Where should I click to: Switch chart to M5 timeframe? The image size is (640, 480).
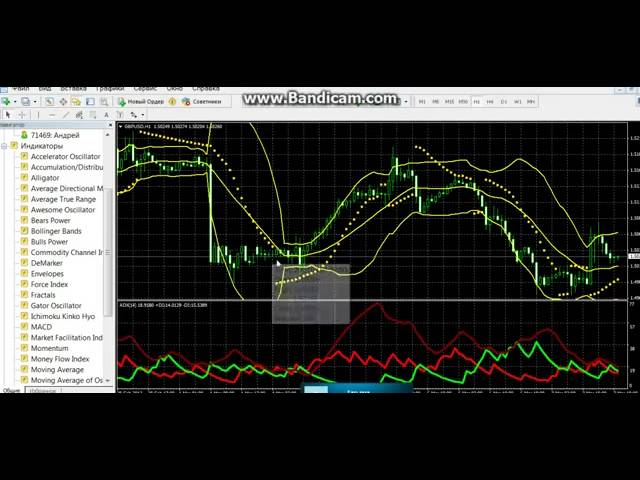436,102
